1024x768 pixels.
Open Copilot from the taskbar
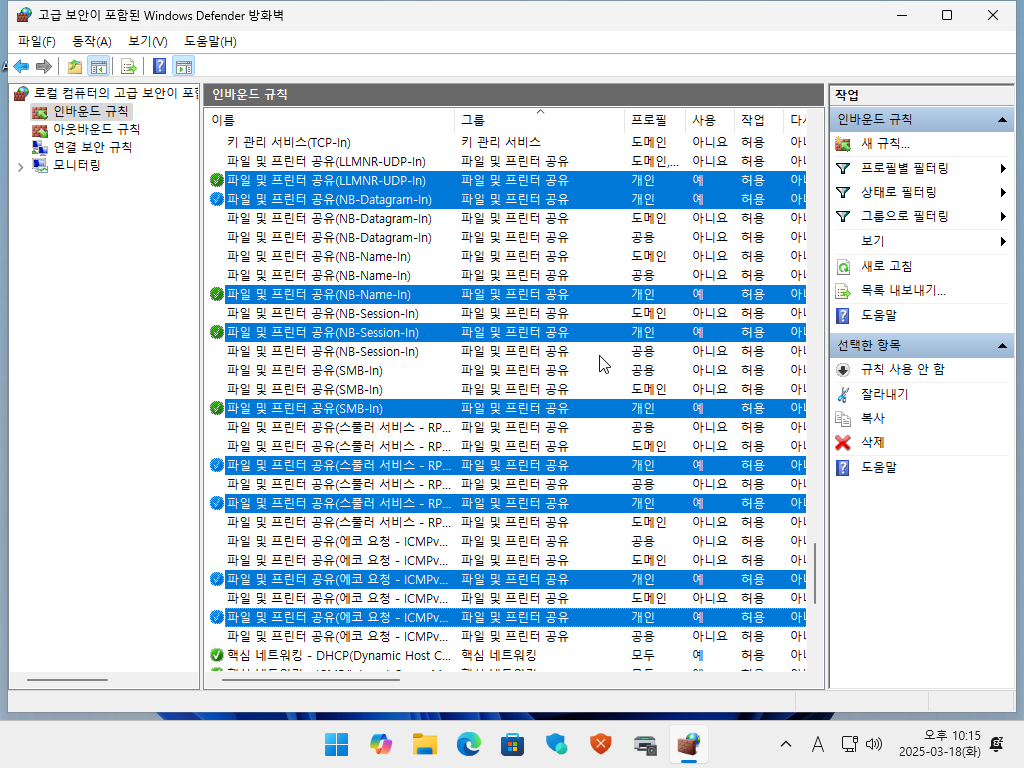point(381,744)
